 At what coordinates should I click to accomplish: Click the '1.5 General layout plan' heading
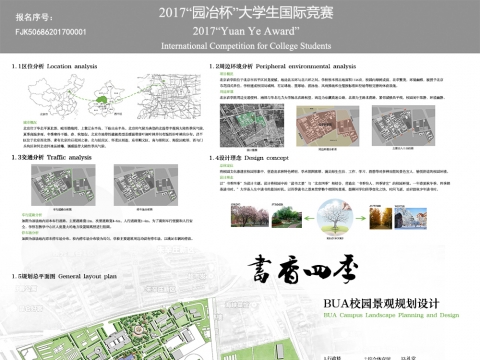tap(64, 276)
